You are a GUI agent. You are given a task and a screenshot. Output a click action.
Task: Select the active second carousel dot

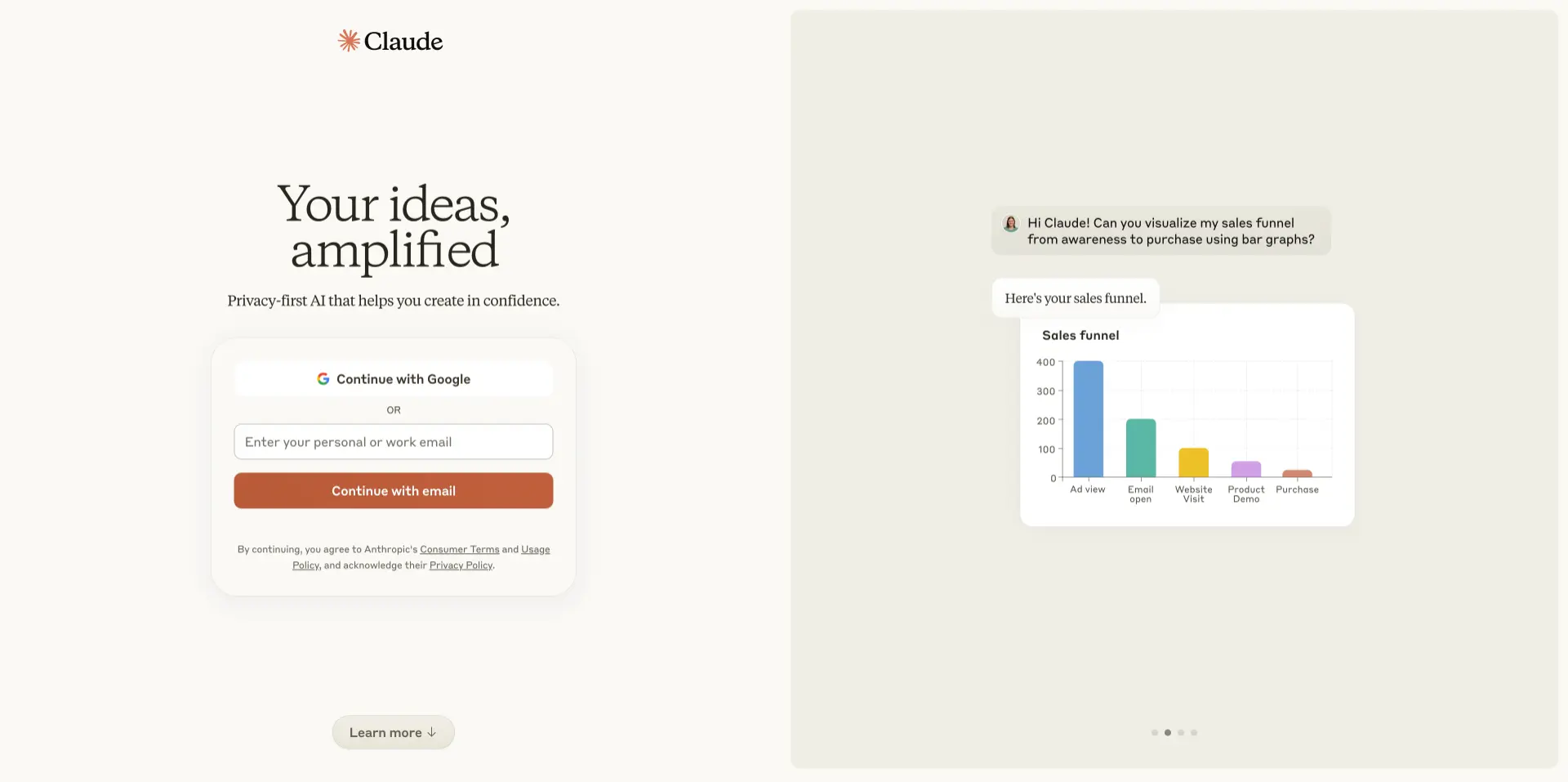tap(1168, 733)
